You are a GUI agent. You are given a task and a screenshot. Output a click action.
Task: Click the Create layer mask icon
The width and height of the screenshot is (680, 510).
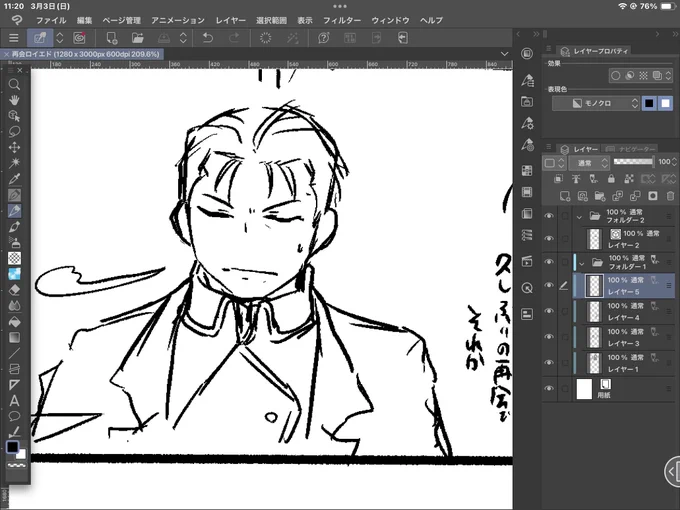tap(653, 196)
